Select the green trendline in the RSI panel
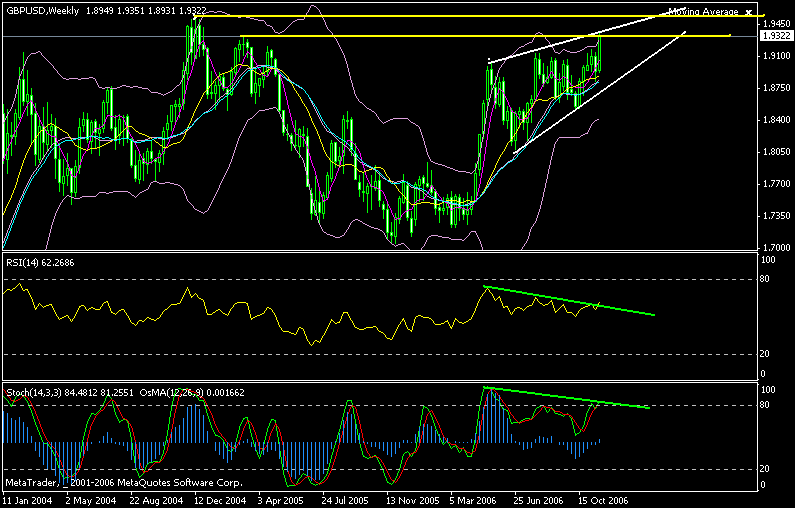This screenshot has height=508, width=795. click(569, 301)
